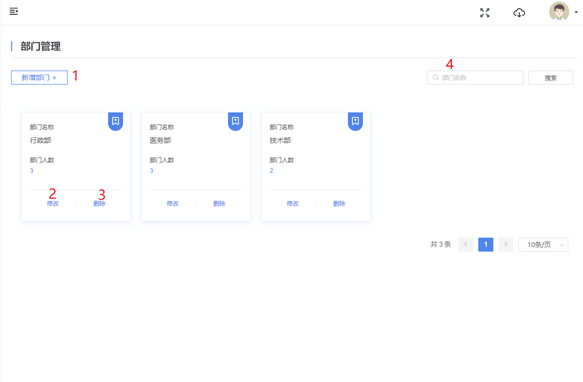Click the 新增部门 + button
This screenshot has height=382, width=583.
tap(39, 77)
